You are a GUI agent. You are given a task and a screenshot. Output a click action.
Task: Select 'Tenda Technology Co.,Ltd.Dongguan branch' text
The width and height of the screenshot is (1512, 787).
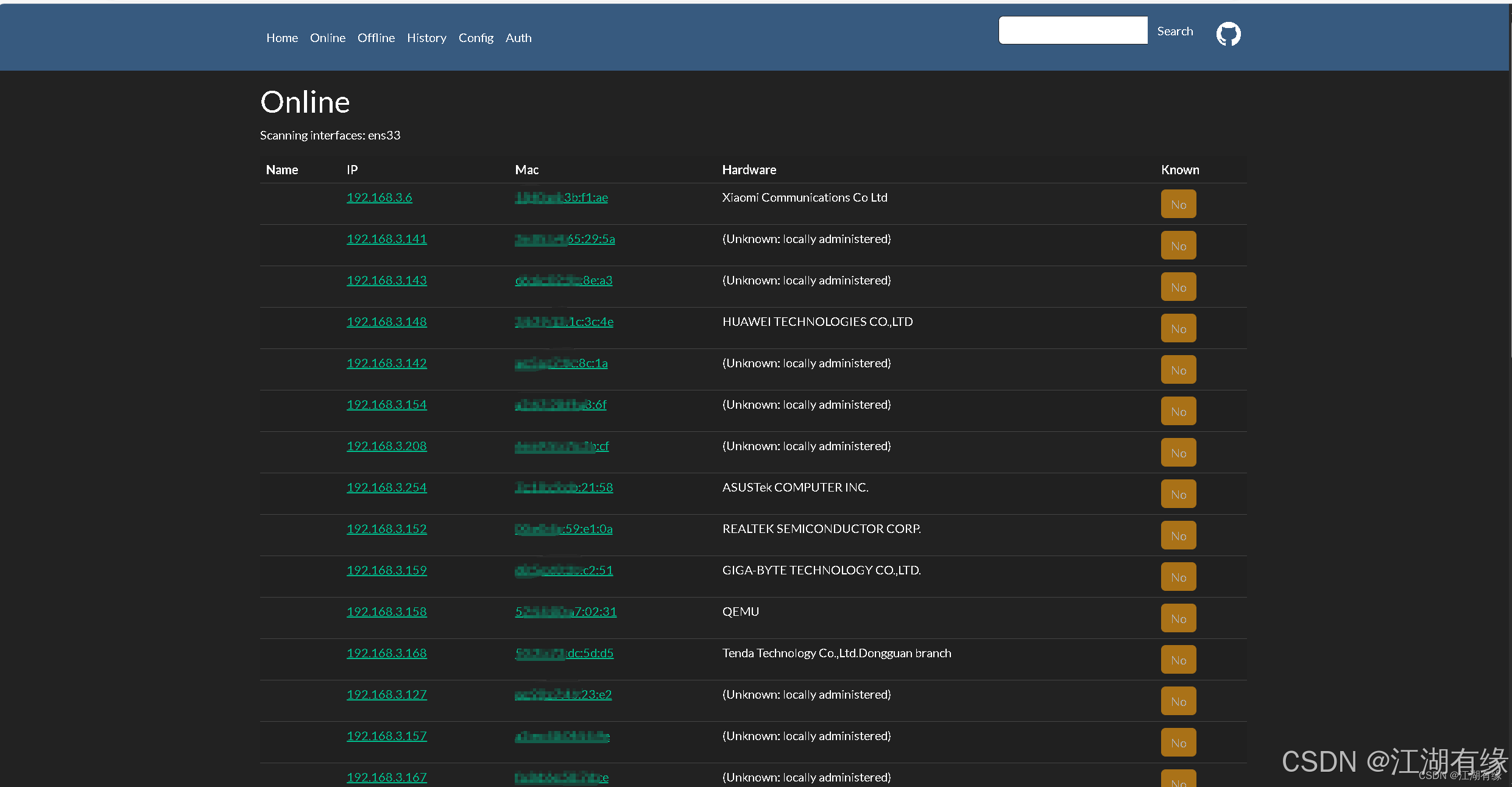837,653
